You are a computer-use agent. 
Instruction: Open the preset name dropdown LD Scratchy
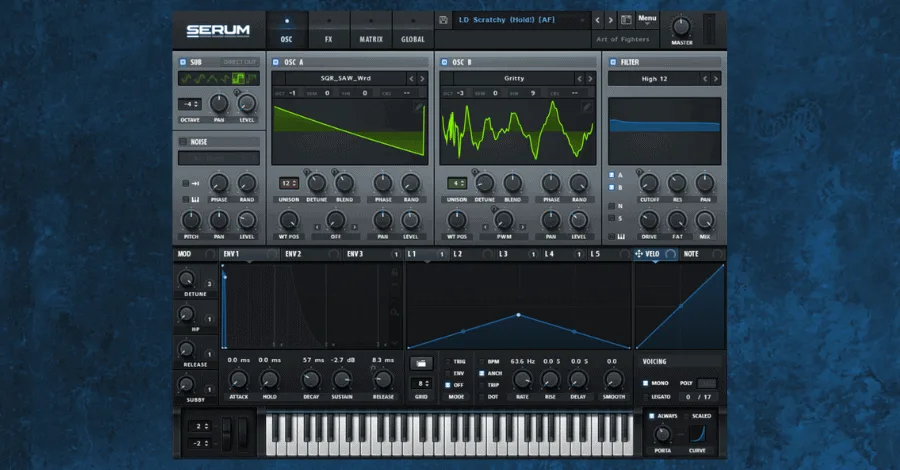[x=521, y=20]
